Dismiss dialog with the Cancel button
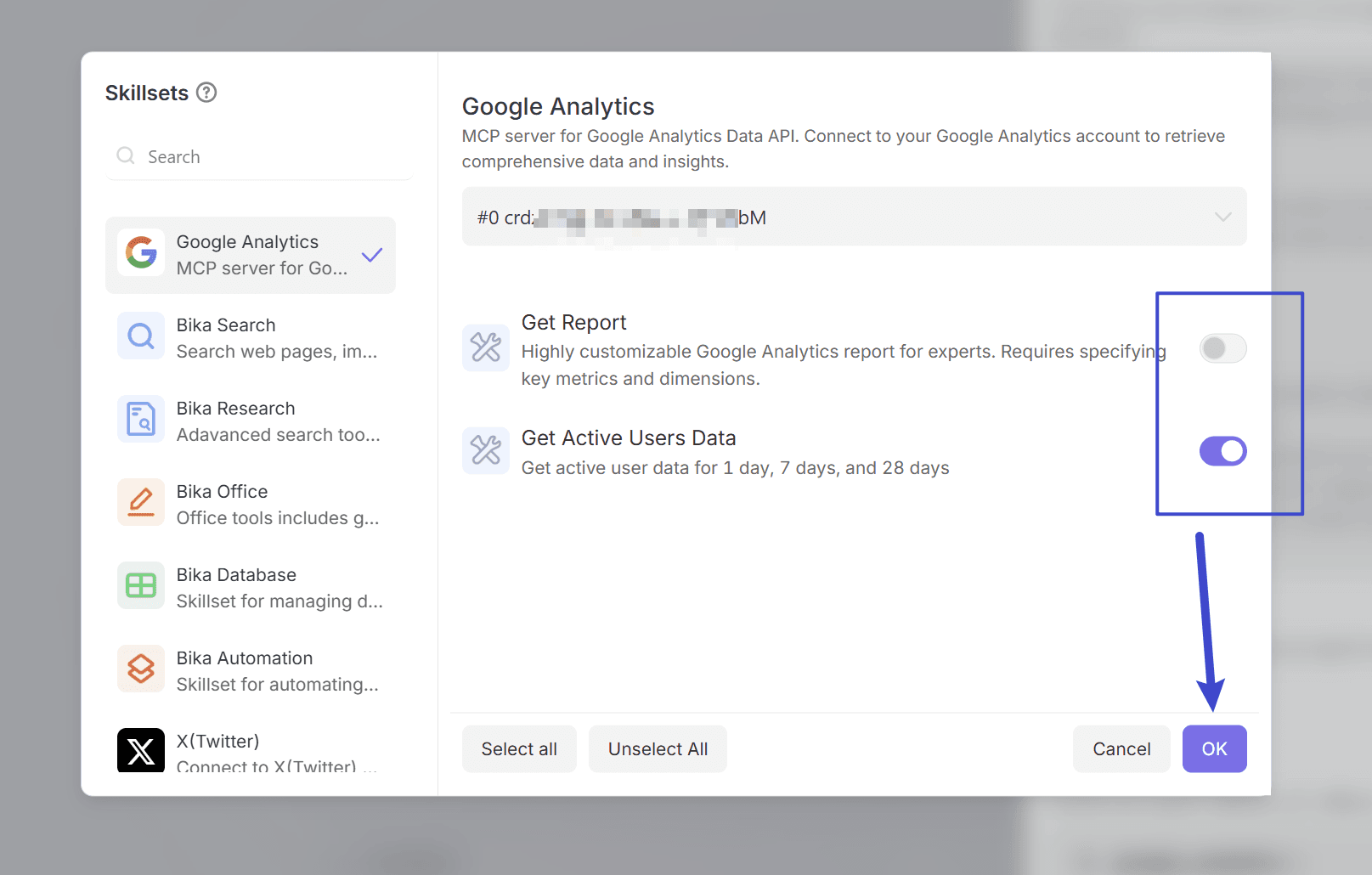Image resolution: width=1372 pixels, height=875 pixels. (x=1121, y=749)
